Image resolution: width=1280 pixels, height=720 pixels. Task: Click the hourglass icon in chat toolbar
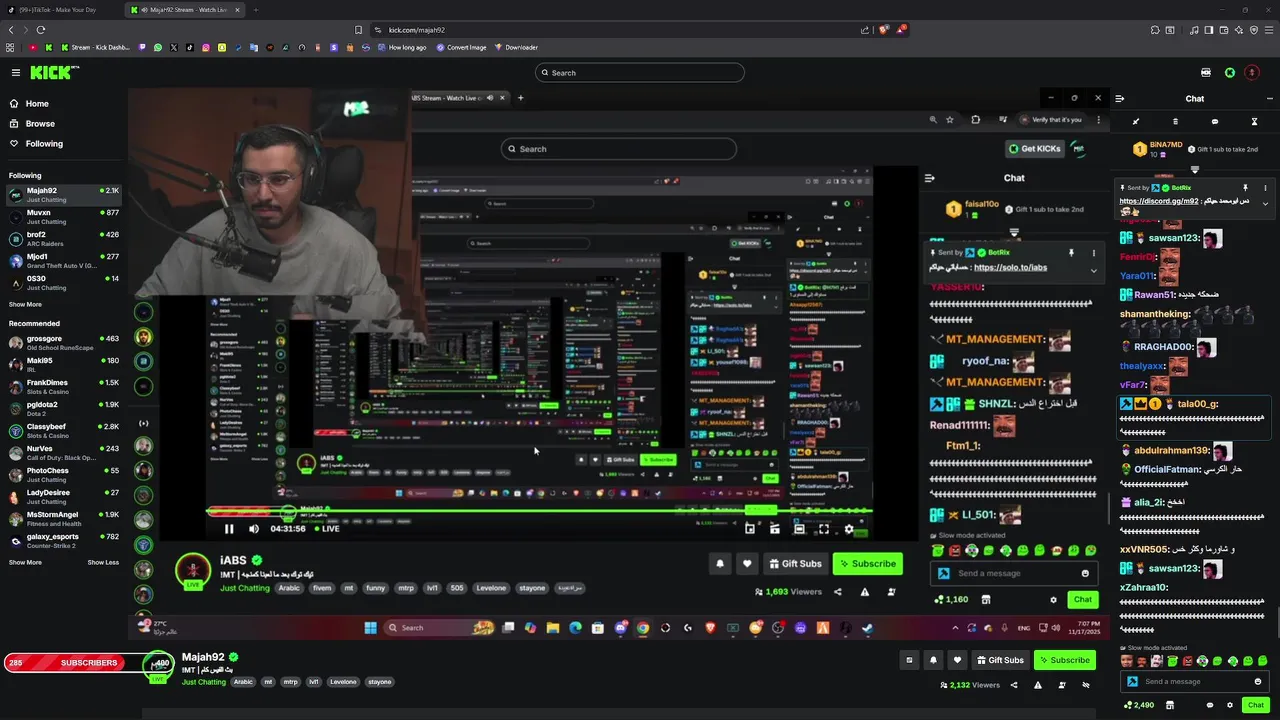point(1254,122)
